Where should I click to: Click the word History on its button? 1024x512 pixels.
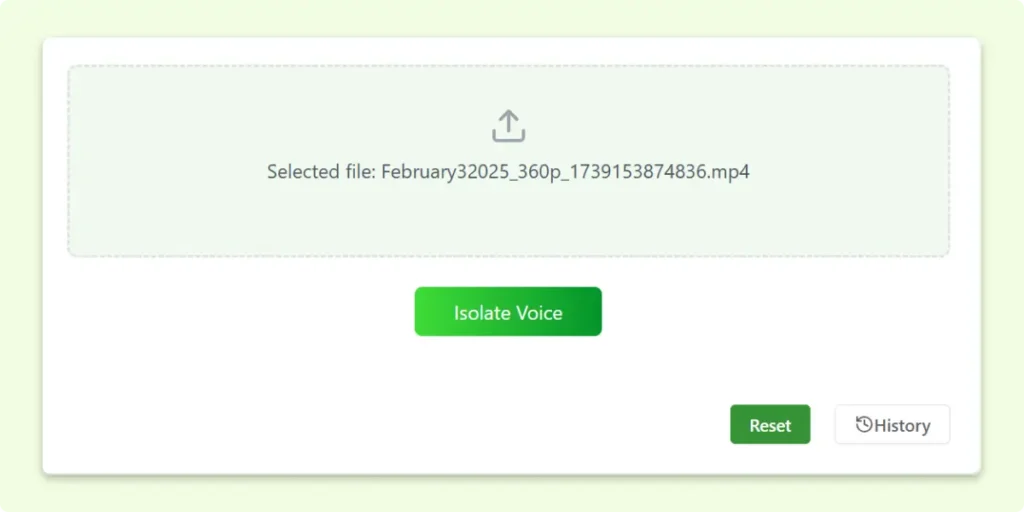tap(902, 425)
